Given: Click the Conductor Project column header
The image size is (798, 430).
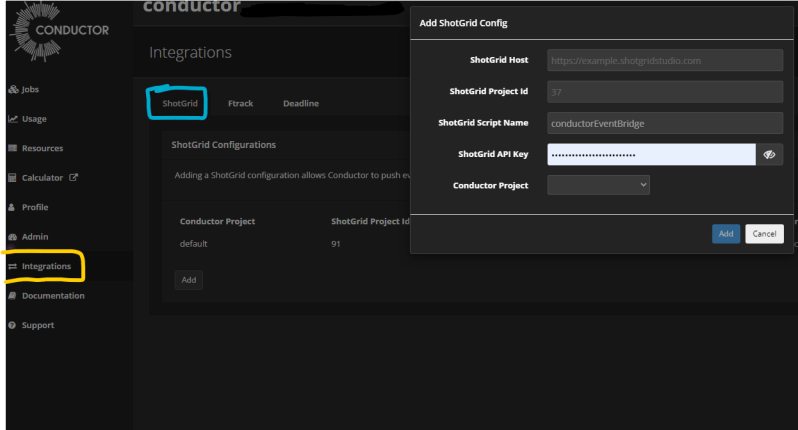Looking at the screenshot, I should pos(217,222).
